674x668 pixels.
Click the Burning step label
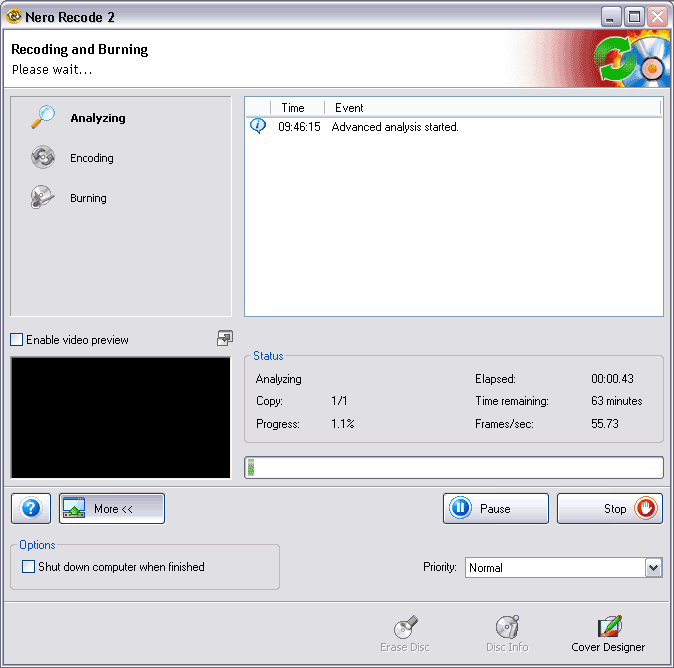pos(89,198)
